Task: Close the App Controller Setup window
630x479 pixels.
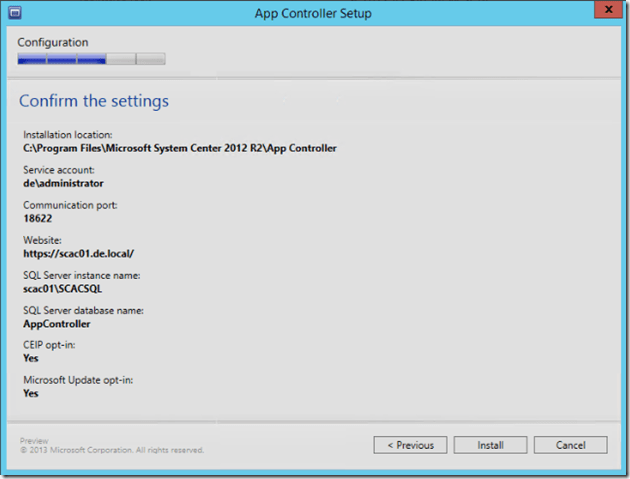Action: pyautogui.click(x=604, y=12)
